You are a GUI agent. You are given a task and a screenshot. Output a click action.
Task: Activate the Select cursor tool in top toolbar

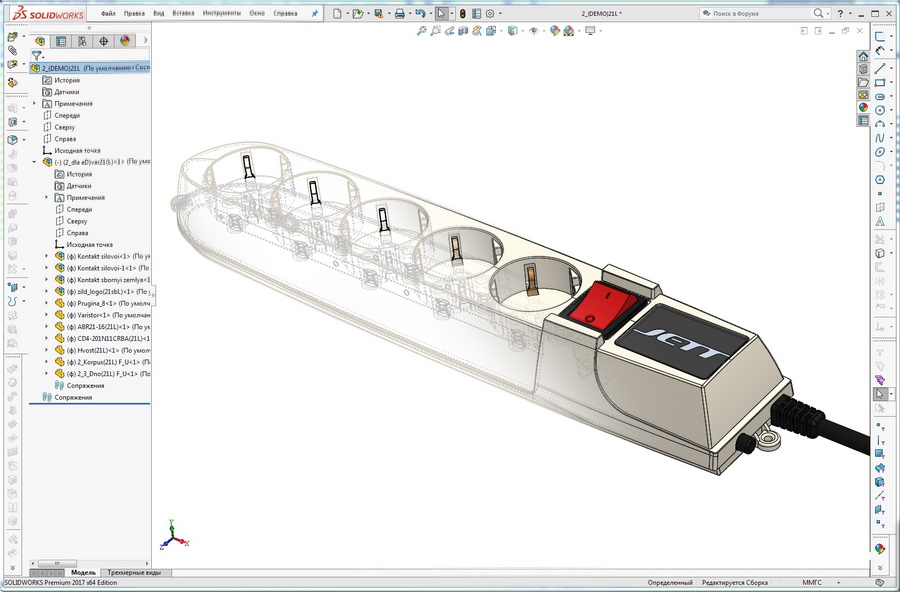pyautogui.click(x=441, y=13)
